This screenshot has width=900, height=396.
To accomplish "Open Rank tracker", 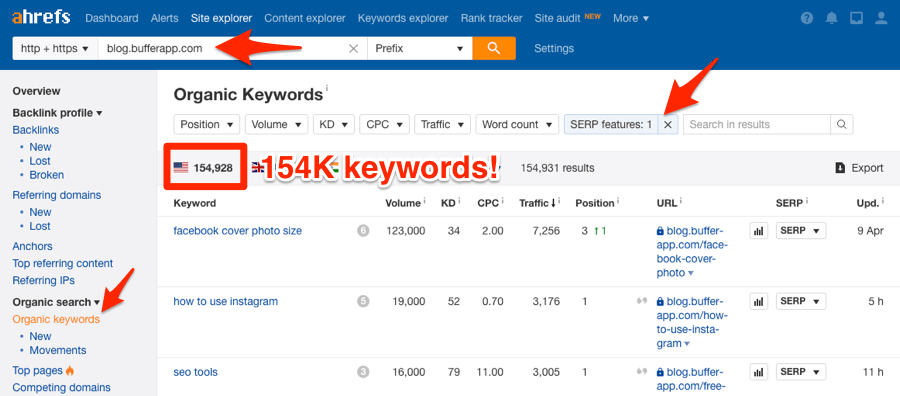I will [x=491, y=18].
